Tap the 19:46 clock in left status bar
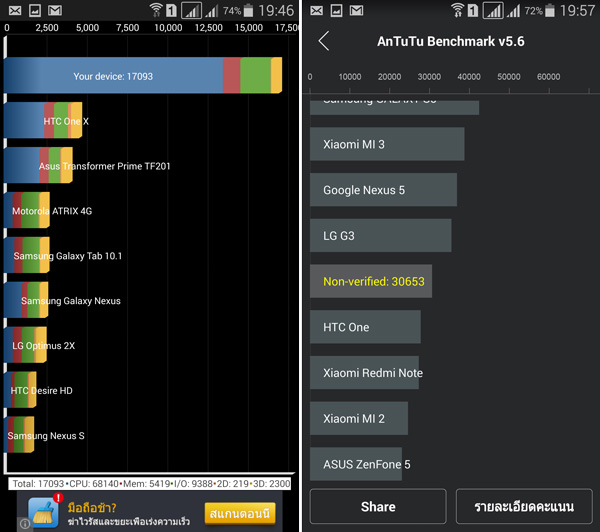 pos(276,10)
